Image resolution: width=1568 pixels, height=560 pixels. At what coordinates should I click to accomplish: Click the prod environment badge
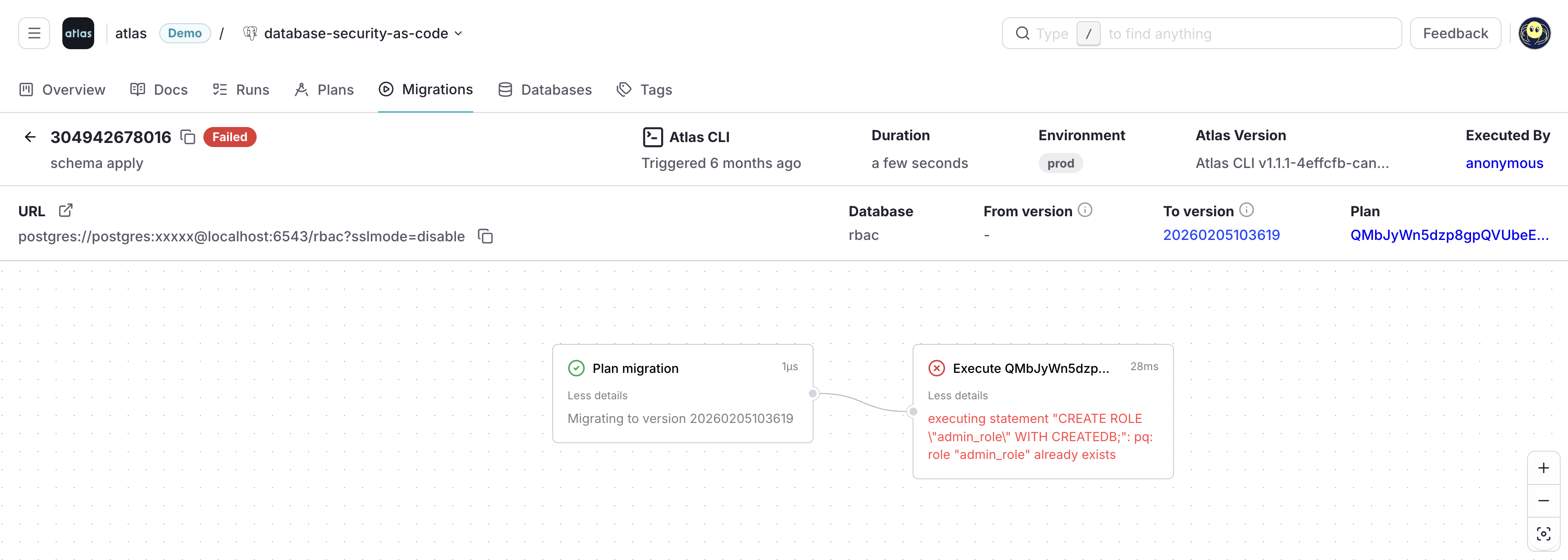pyautogui.click(x=1060, y=163)
